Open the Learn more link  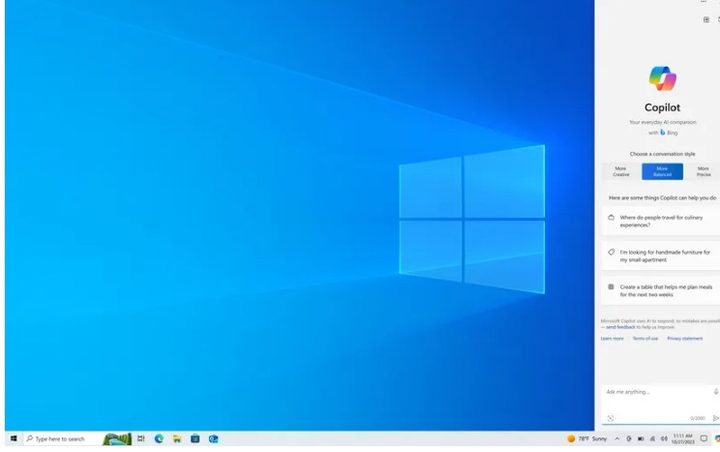(x=612, y=339)
